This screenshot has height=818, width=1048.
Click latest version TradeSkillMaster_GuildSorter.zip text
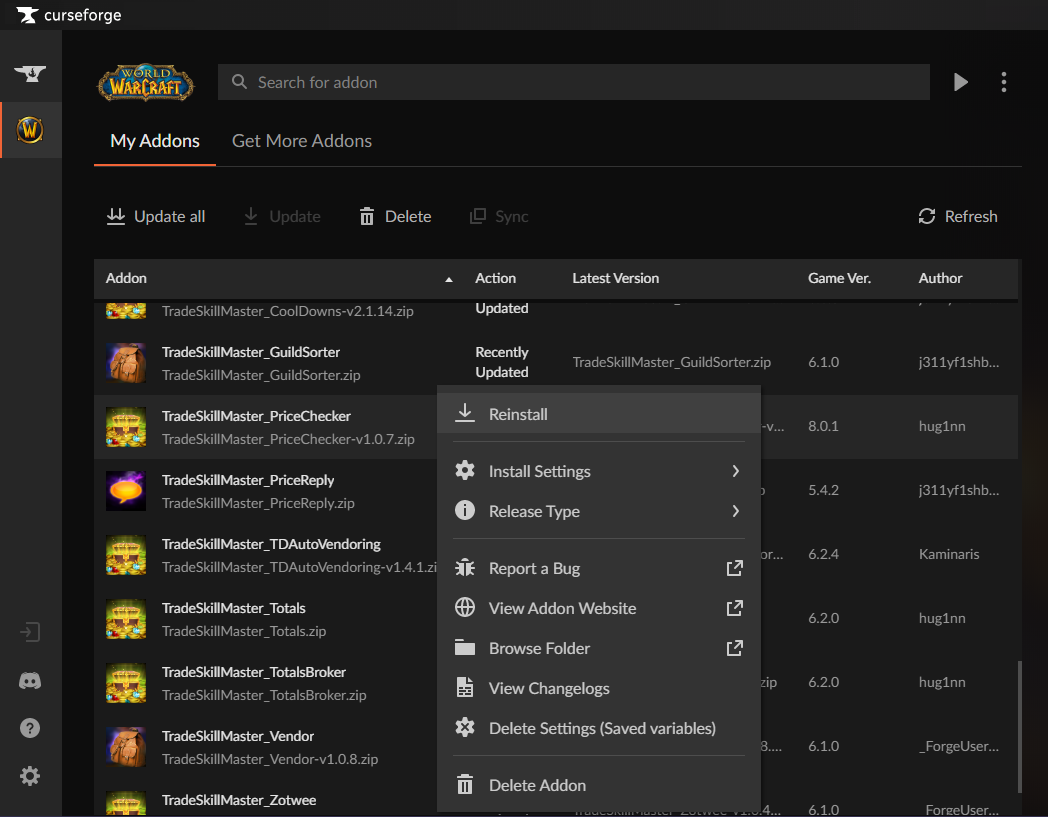[x=672, y=362]
